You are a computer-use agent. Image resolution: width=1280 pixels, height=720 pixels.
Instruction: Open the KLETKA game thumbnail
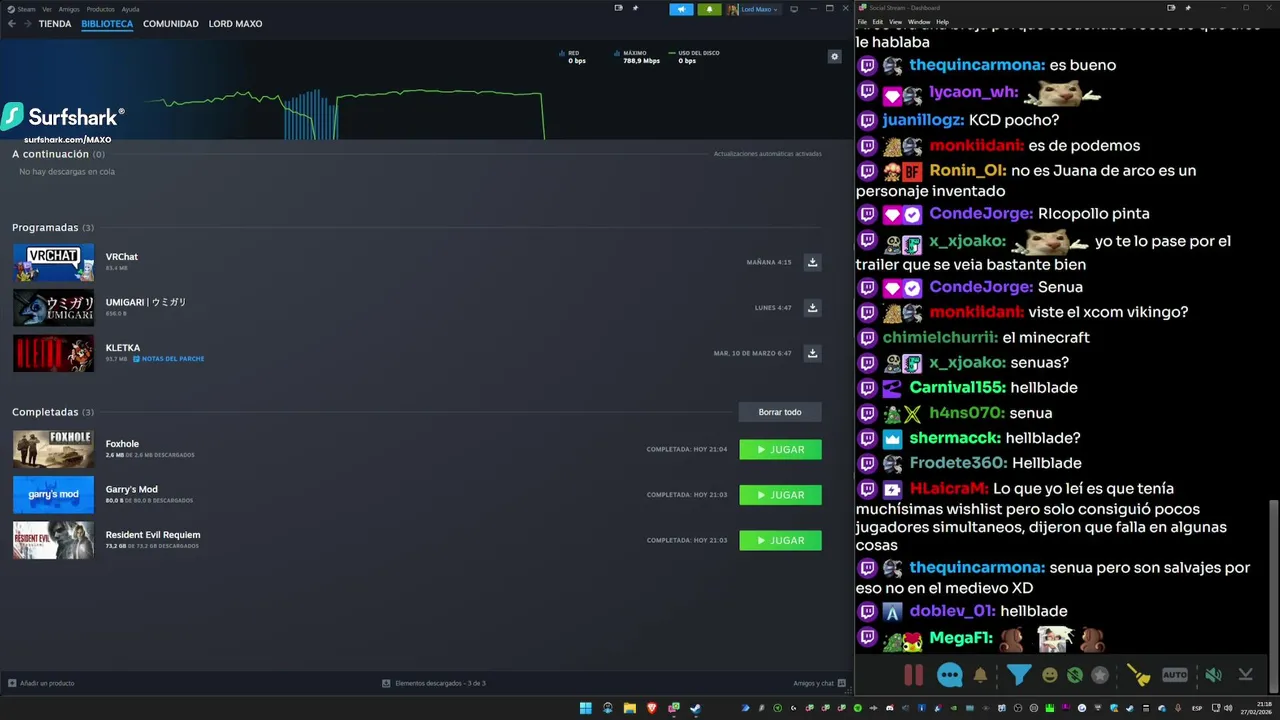tap(53, 353)
